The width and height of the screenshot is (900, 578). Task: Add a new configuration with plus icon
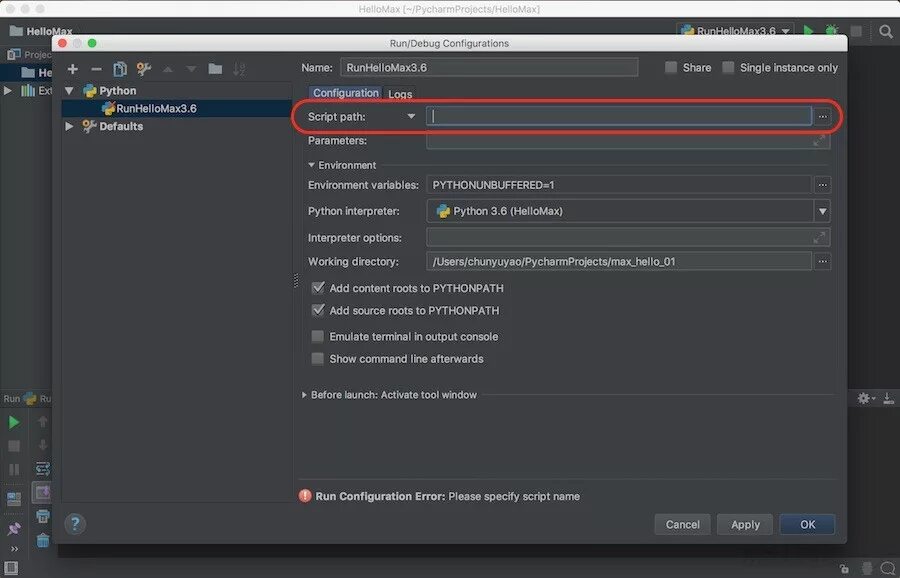[x=72, y=69]
